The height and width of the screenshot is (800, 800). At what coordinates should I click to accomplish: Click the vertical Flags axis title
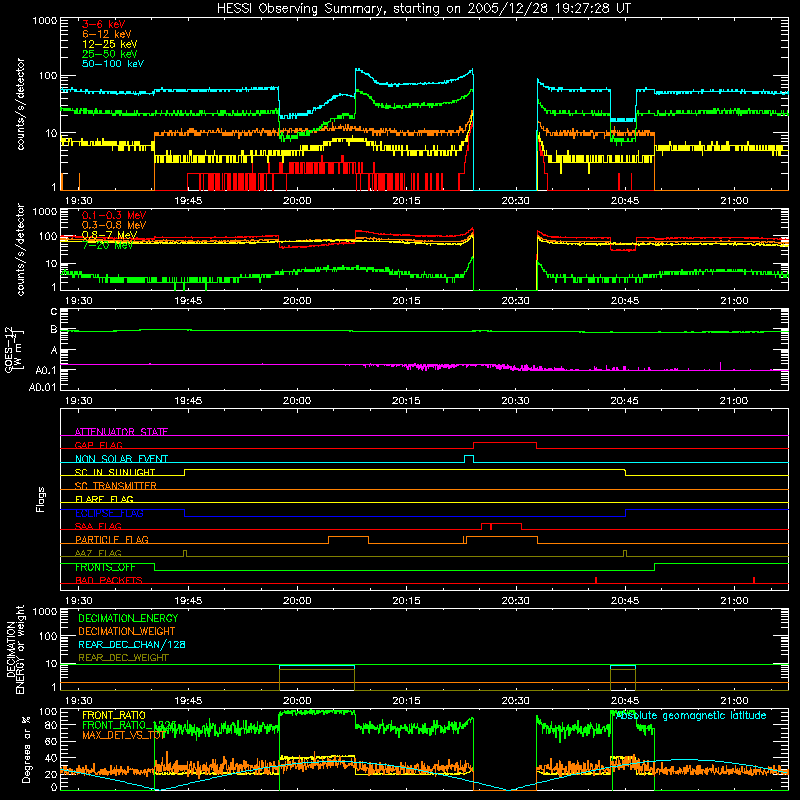point(40,499)
